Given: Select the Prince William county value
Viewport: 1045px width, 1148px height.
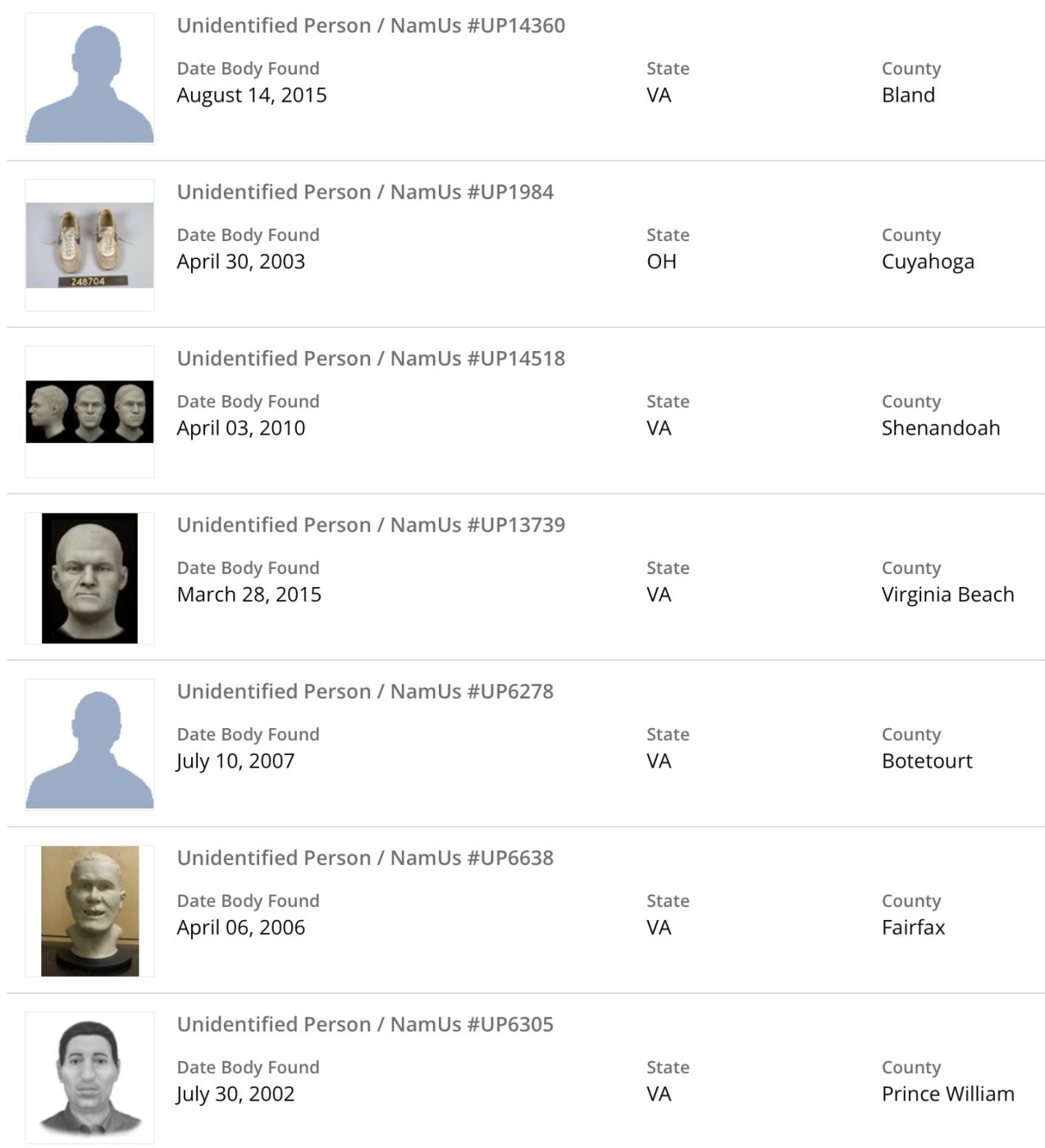Looking at the screenshot, I should click(x=947, y=1094).
